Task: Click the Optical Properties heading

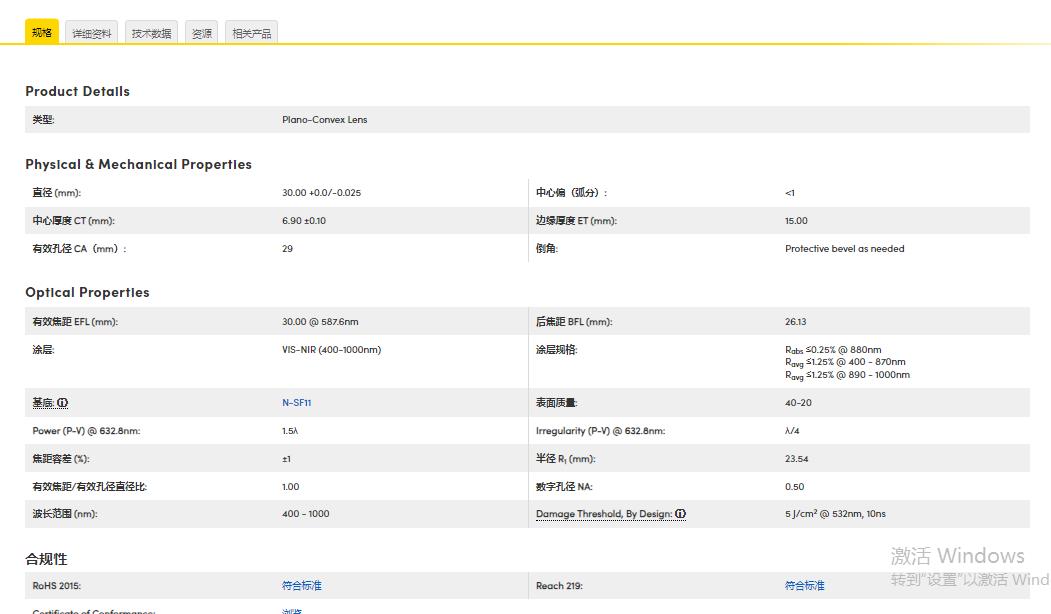Action: (87, 292)
